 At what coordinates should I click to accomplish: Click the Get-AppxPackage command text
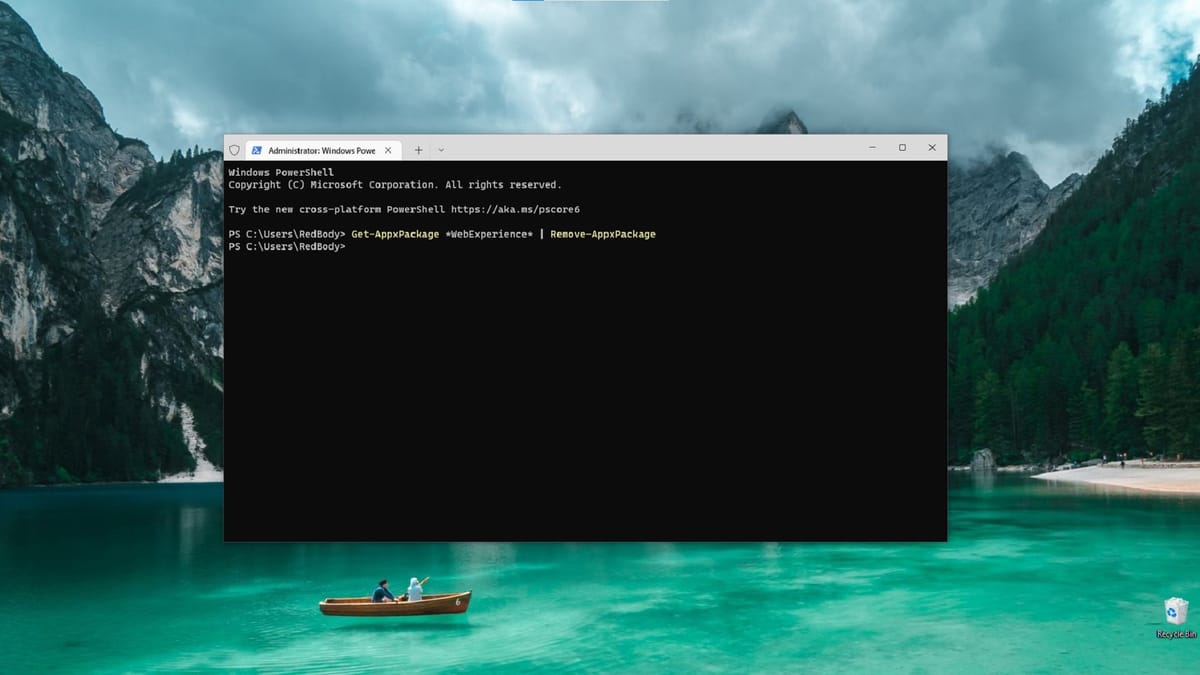click(x=395, y=234)
